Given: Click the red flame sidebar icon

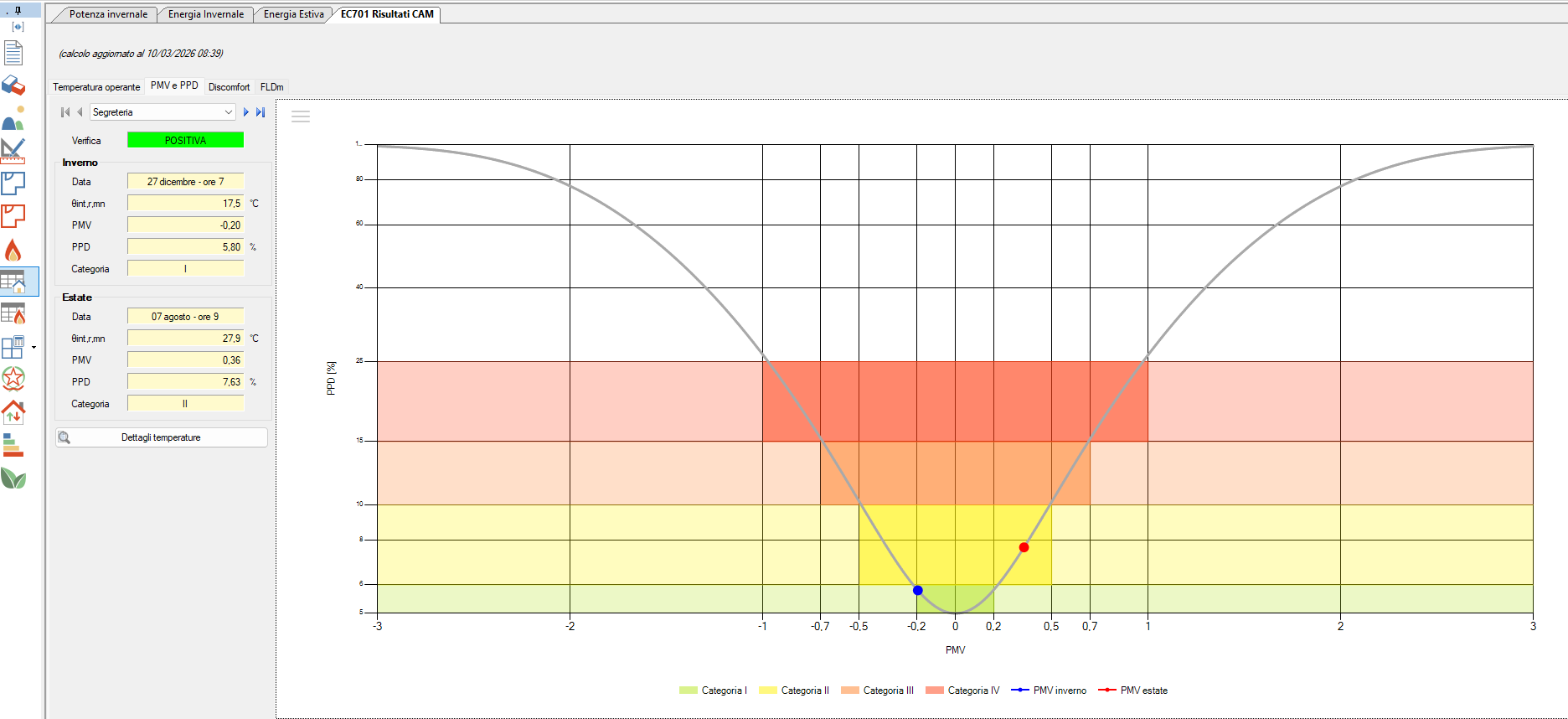Looking at the screenshot, I should [13, 250].
